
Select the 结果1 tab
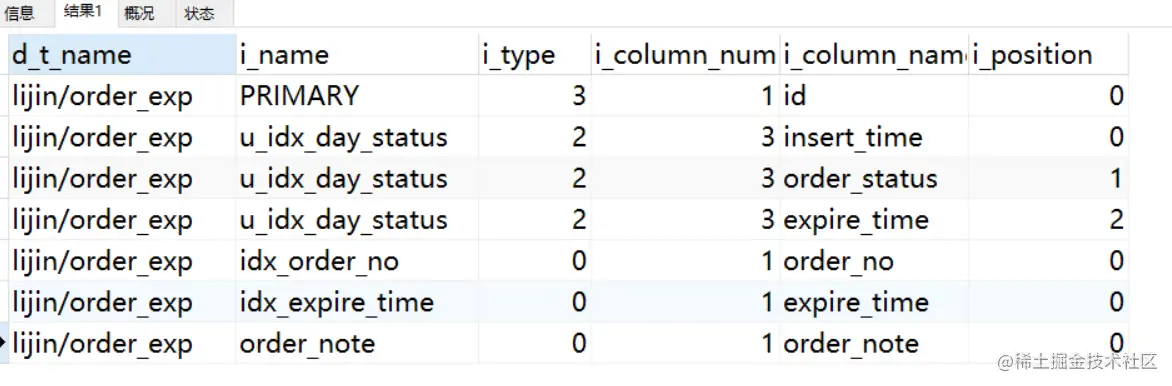[82, 13]
